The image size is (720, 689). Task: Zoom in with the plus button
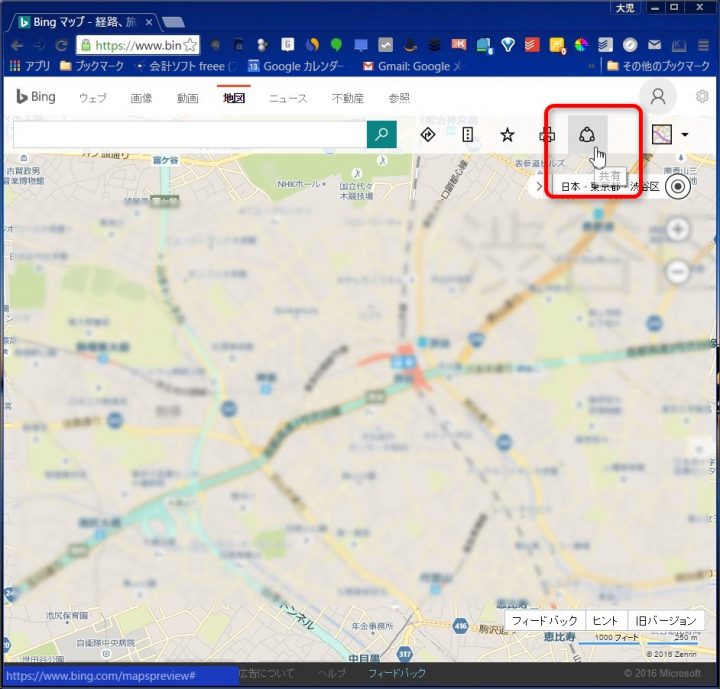(x=678, y=229)
